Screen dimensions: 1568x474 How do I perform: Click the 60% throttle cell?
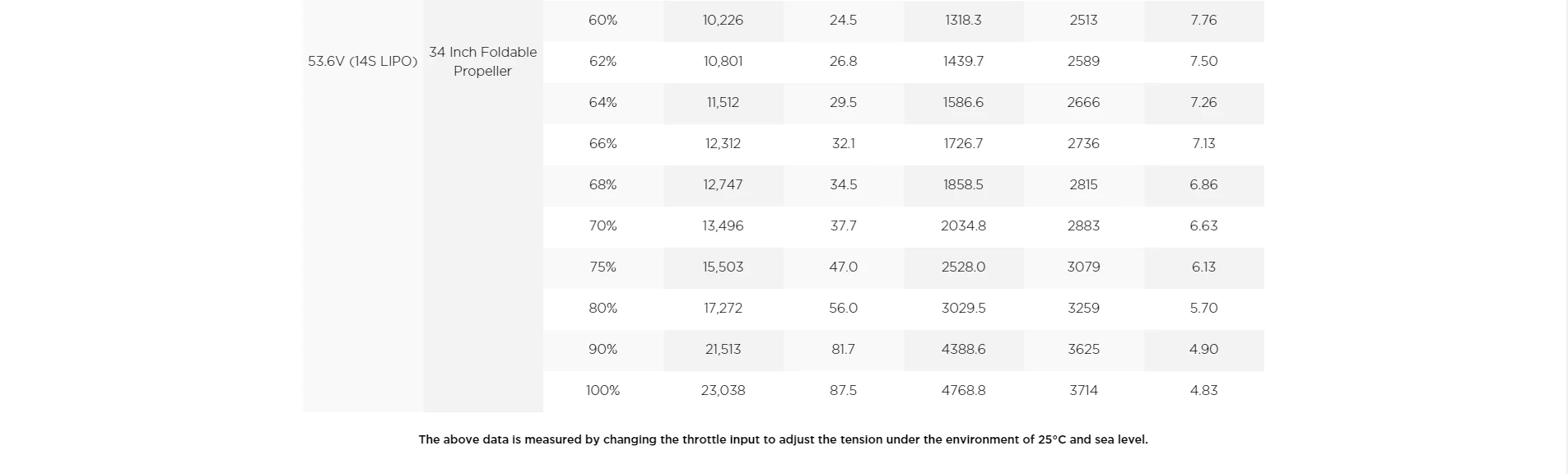tap(603, 21)
